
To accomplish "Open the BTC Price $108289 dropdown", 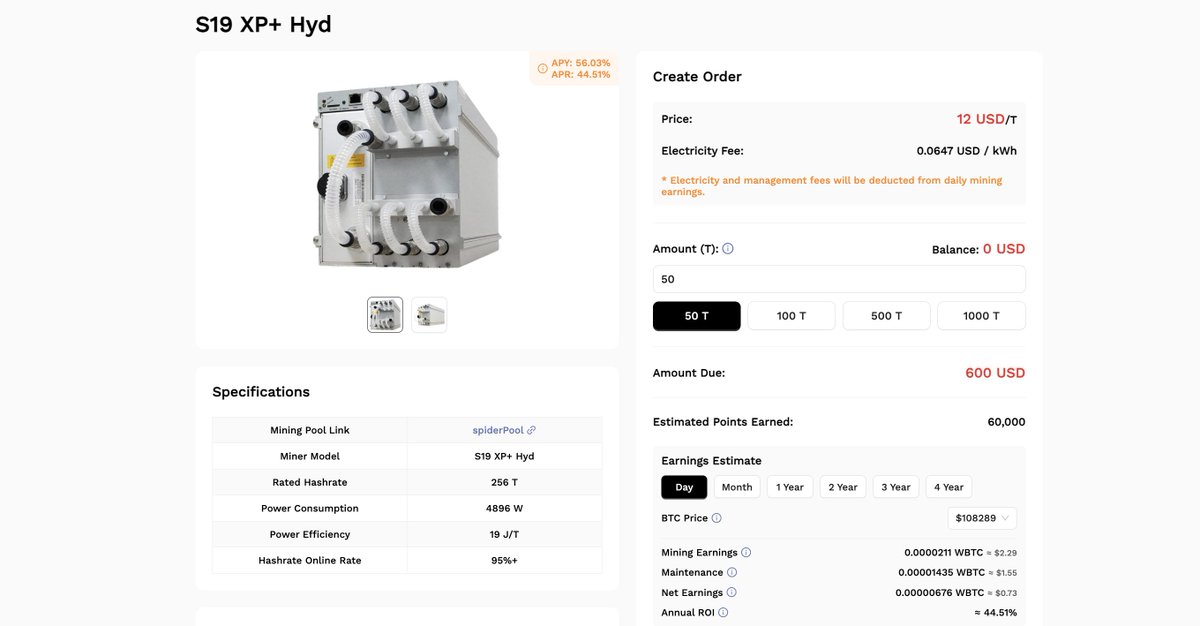I will point(982,518).
